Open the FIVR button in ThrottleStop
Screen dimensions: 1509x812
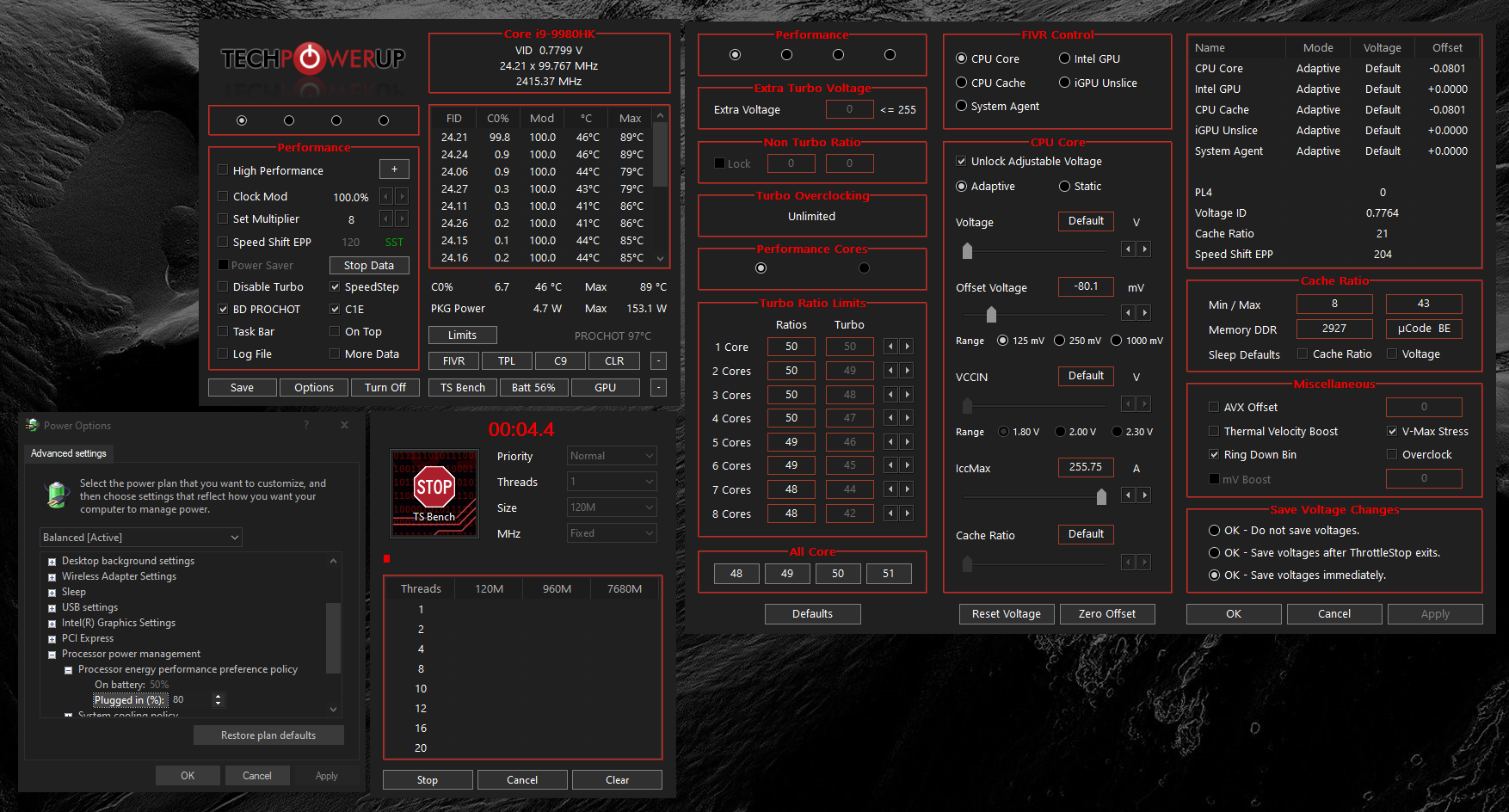[453, 360]
